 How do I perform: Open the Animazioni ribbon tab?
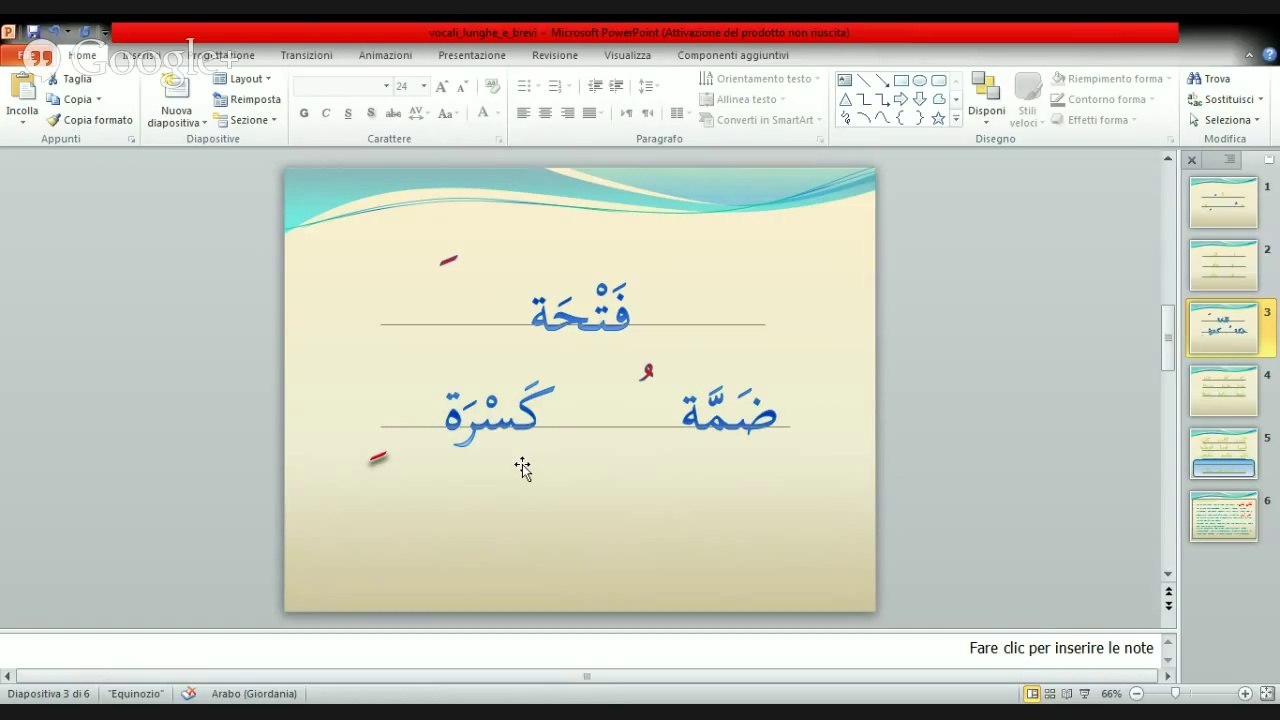pos(385,56)
